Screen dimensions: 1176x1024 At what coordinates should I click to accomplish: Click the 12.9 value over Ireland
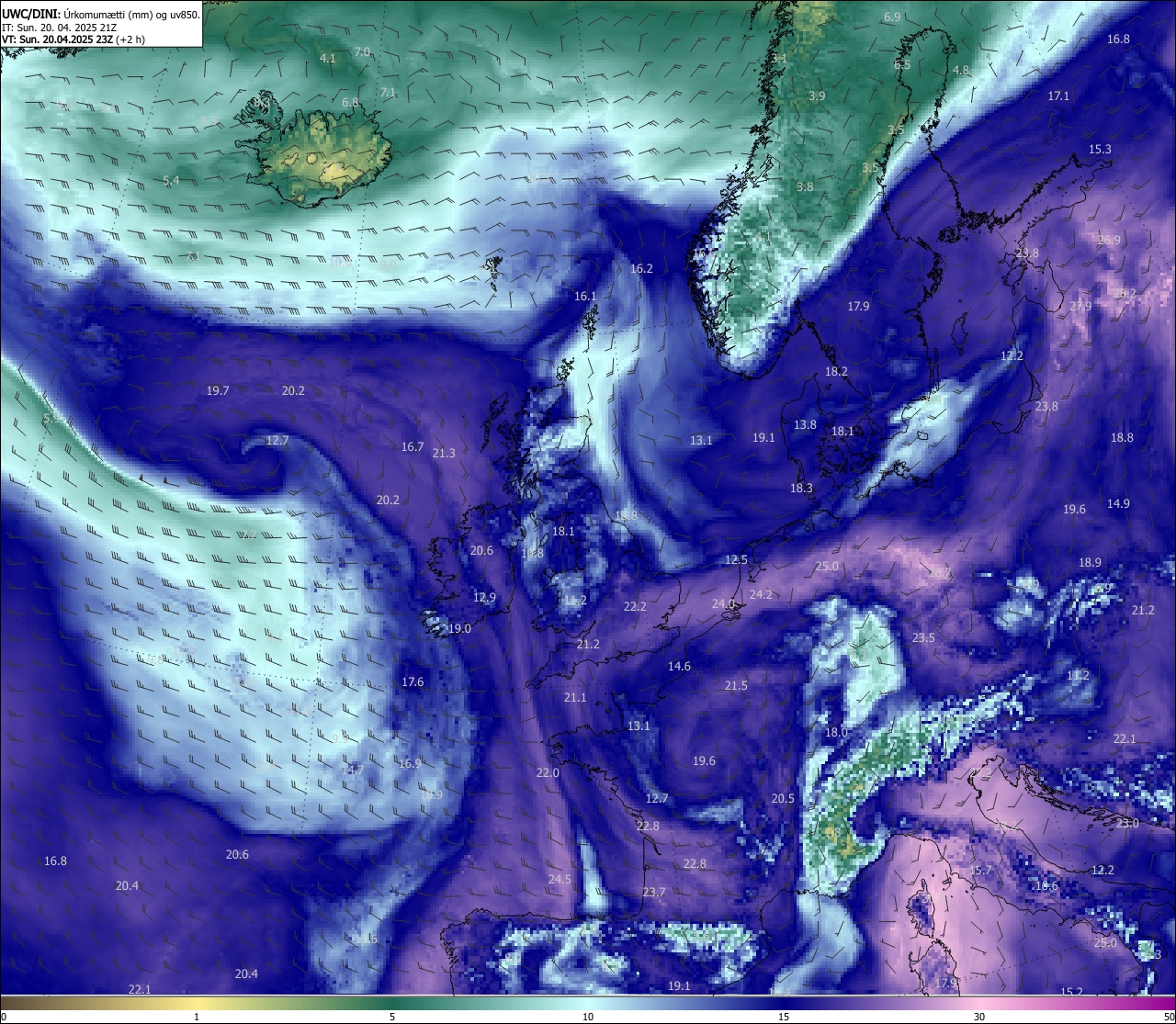(x=484, y=598)
